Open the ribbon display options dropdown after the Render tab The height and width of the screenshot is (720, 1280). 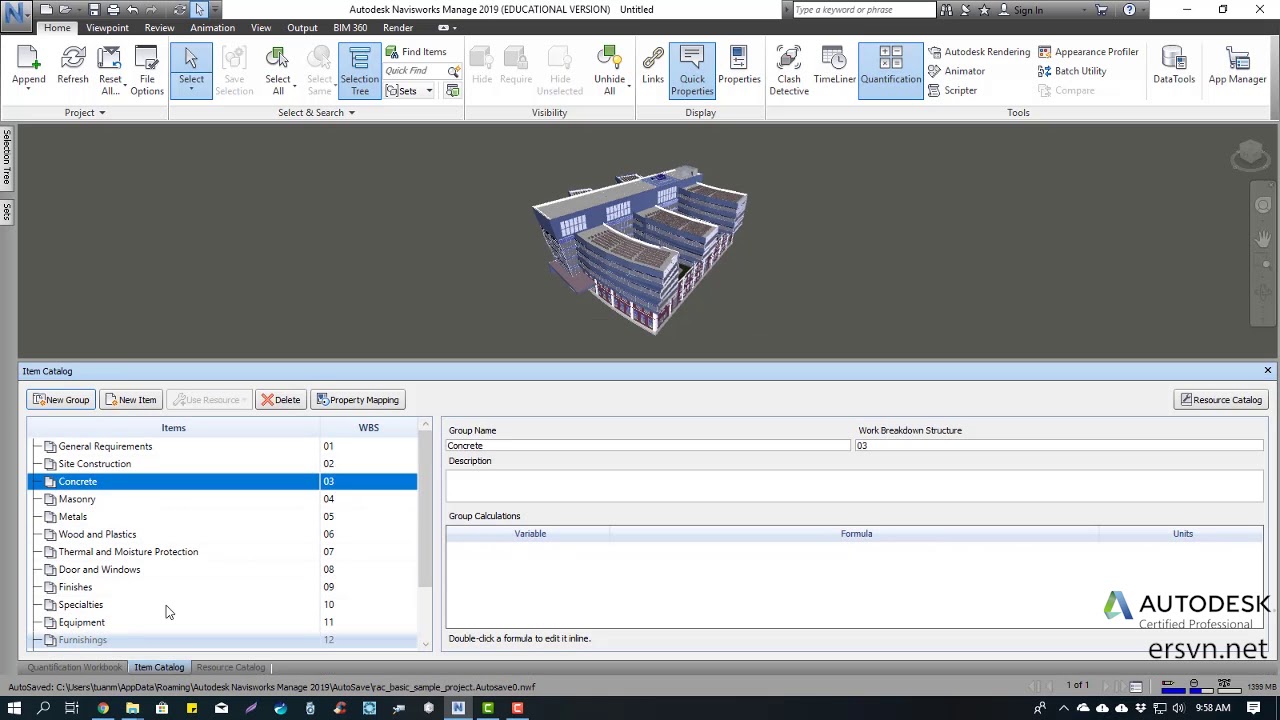point(454,28)
